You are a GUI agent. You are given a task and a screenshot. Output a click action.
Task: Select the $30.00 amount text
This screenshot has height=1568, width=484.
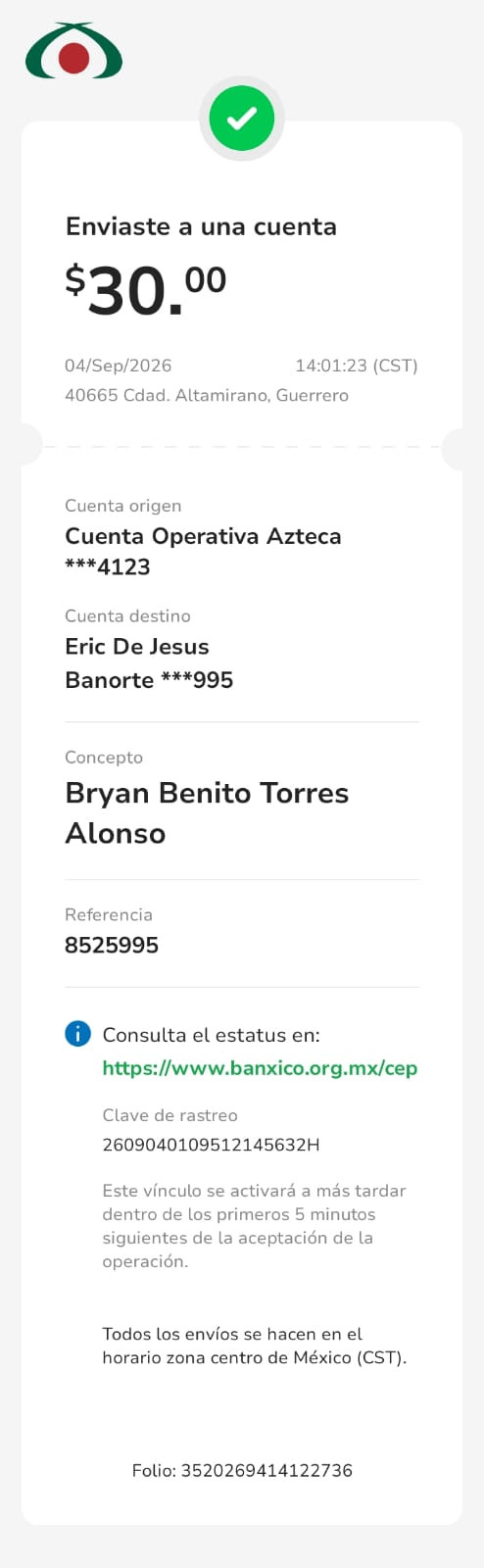[x=146, y=291]
